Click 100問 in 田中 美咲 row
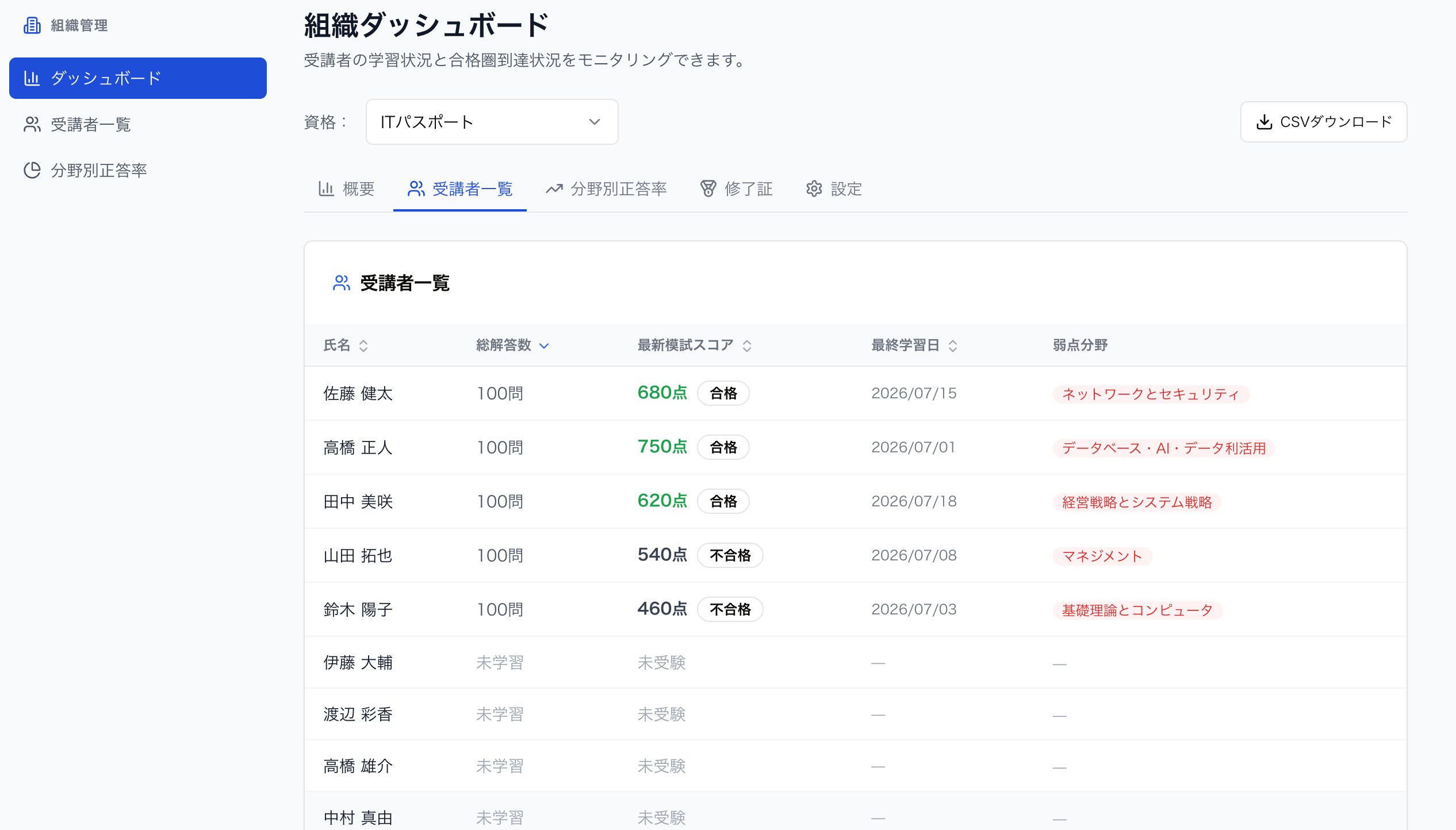The image size is (1456, 830). [500, 501]
